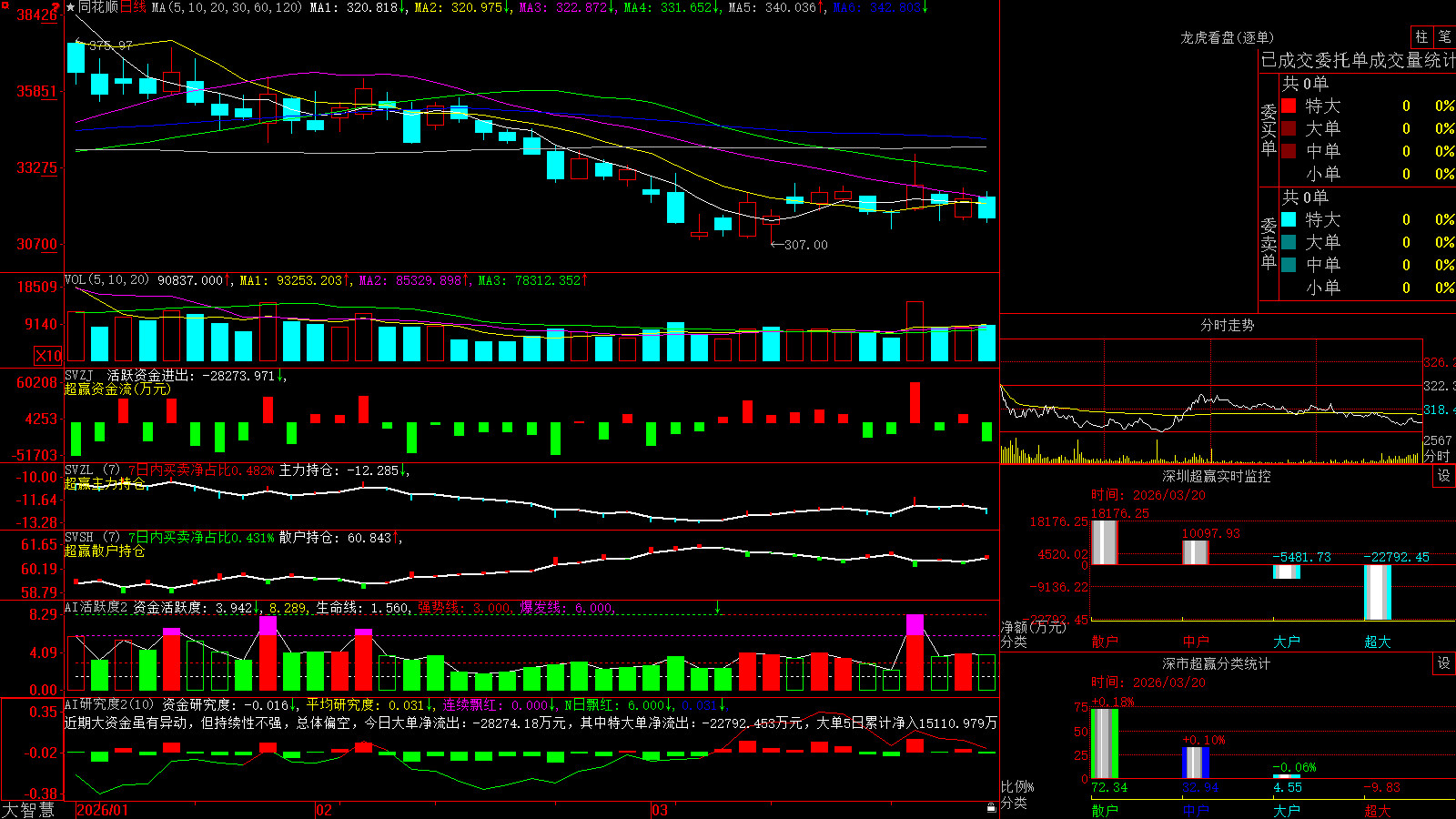Select the 2026/01 date marker on the time axis
1456x819 pixels.
[103, 810]
